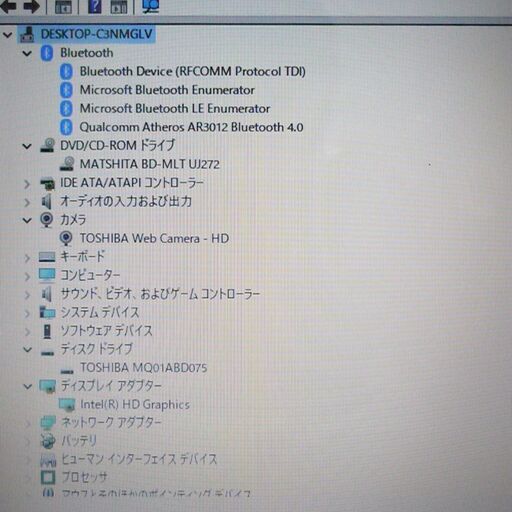This screenshot has height=512, width=512.
Task: Open the help question mark toolbar icon
Action: point(95,7)
